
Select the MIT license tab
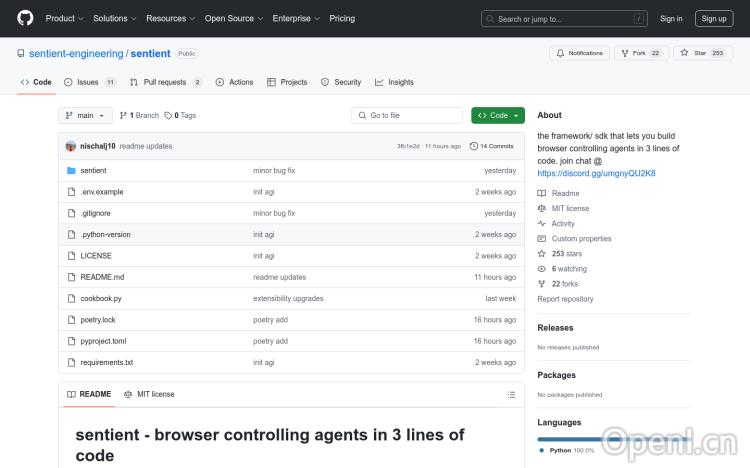point(149,394)
